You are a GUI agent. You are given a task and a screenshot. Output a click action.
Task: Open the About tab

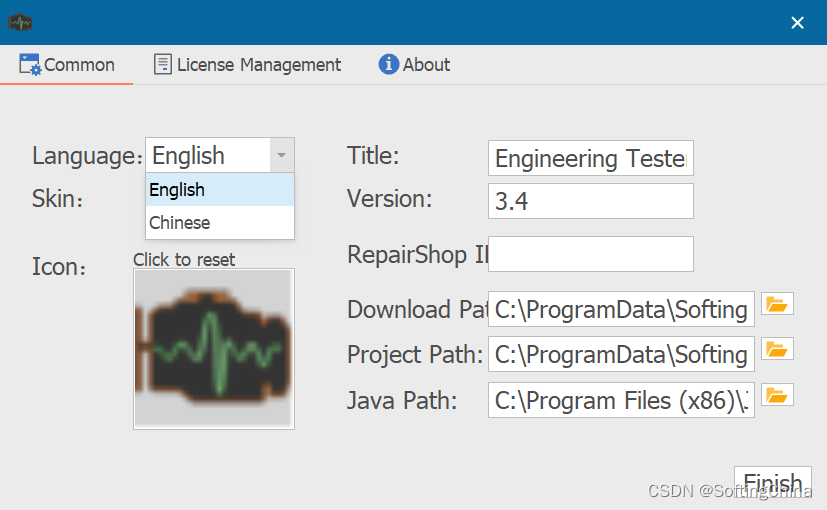pyautogui.click(x=426, y=65)
